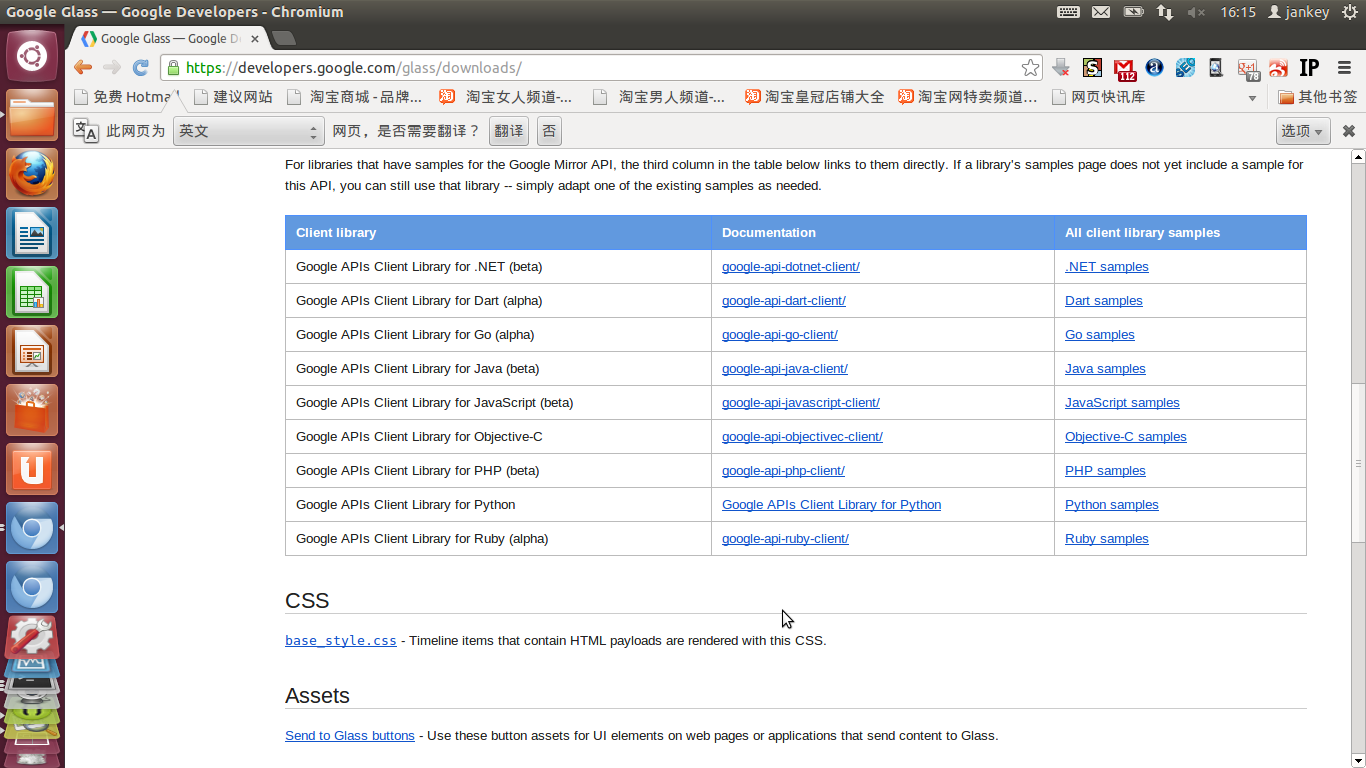
Task: Open the 淘宝皇冠店铺大全 bookmark
Action: pos(815,97)
